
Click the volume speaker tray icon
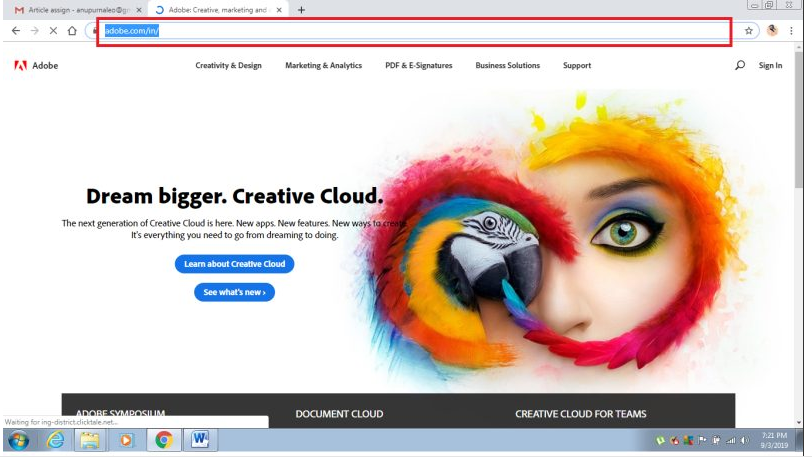[744, 441]
